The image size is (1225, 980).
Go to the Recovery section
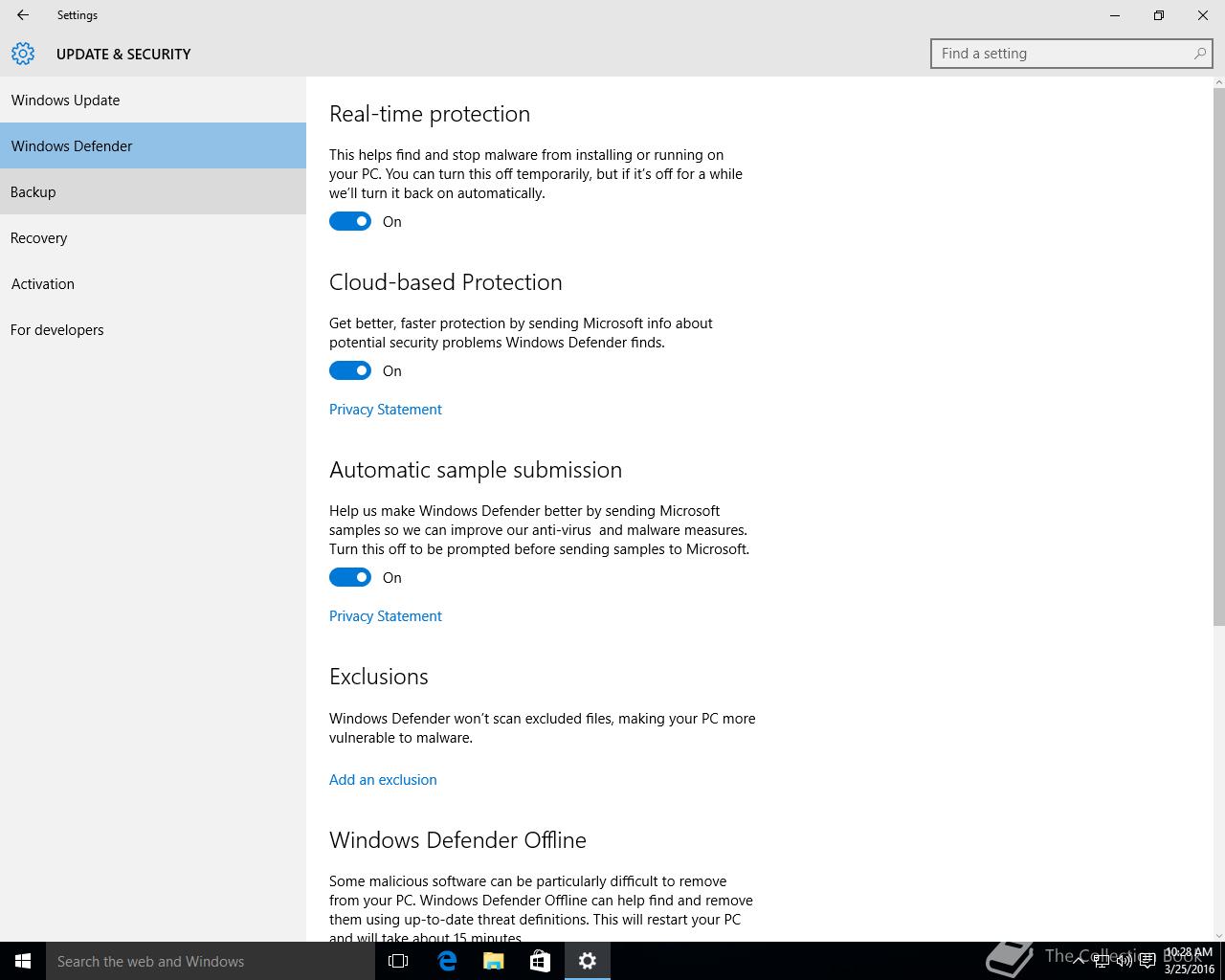pyautogui.click(x=153, y=237)
